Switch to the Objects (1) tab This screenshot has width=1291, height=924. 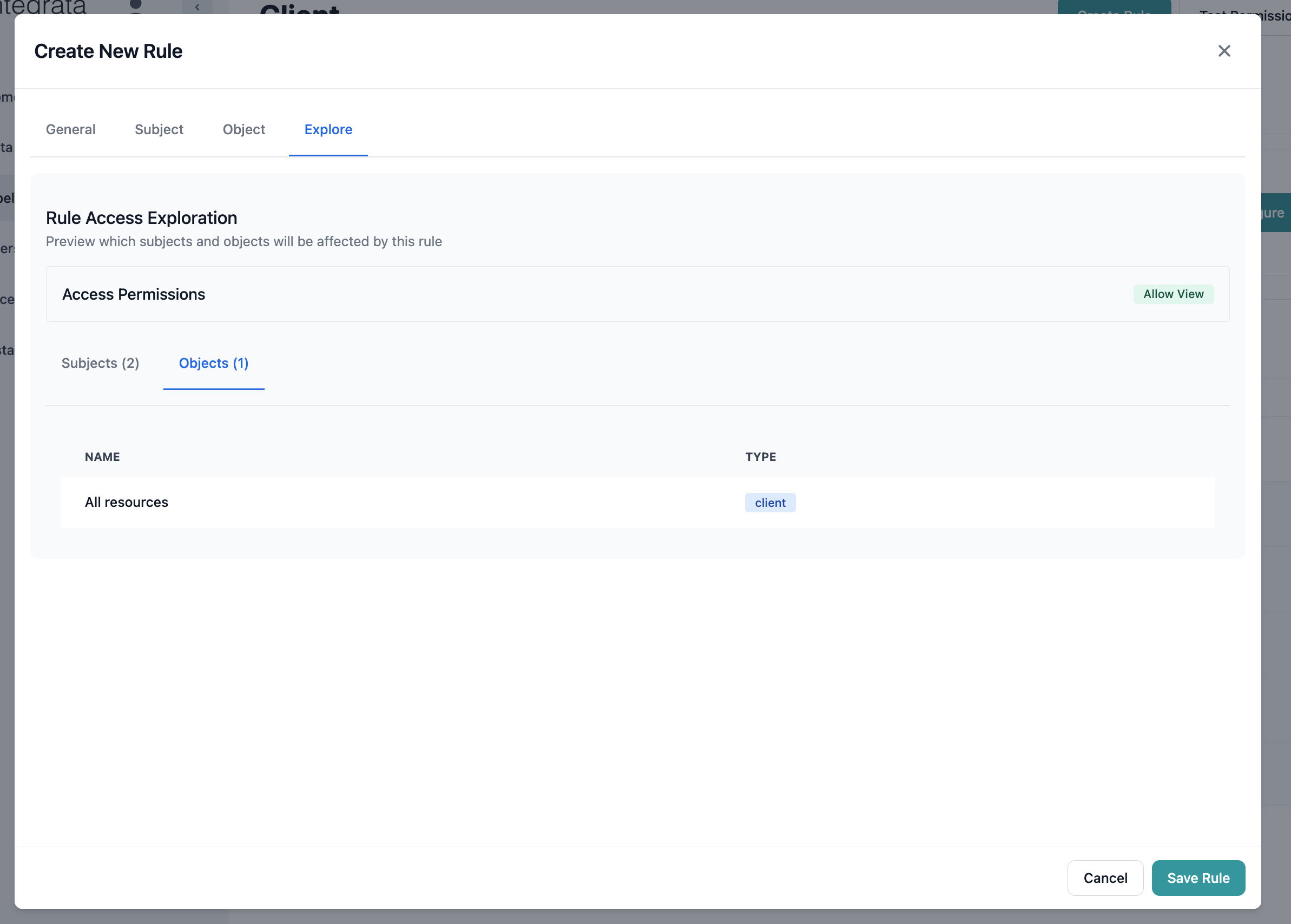(x=213, y=363)
